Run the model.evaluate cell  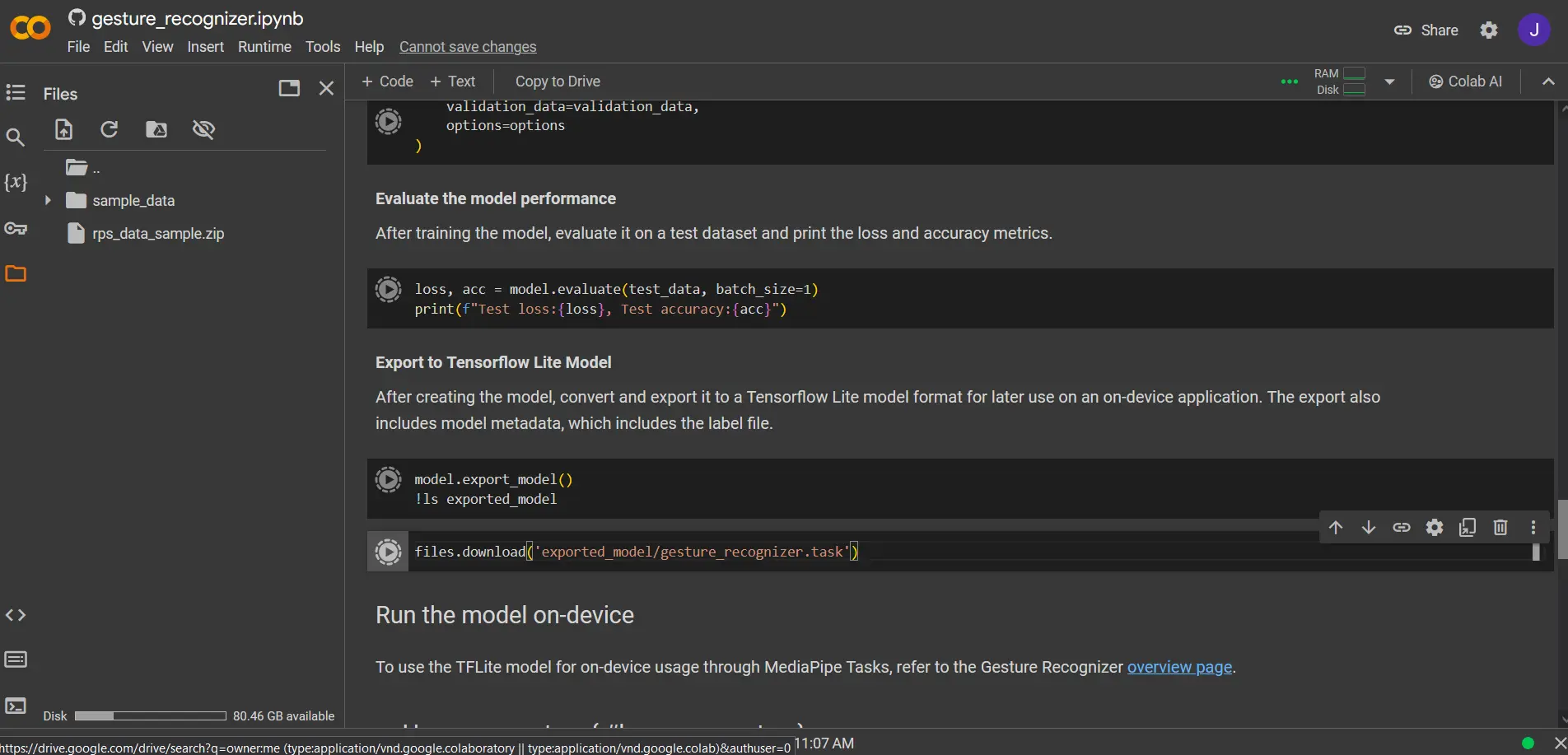[x=388, y=290]
